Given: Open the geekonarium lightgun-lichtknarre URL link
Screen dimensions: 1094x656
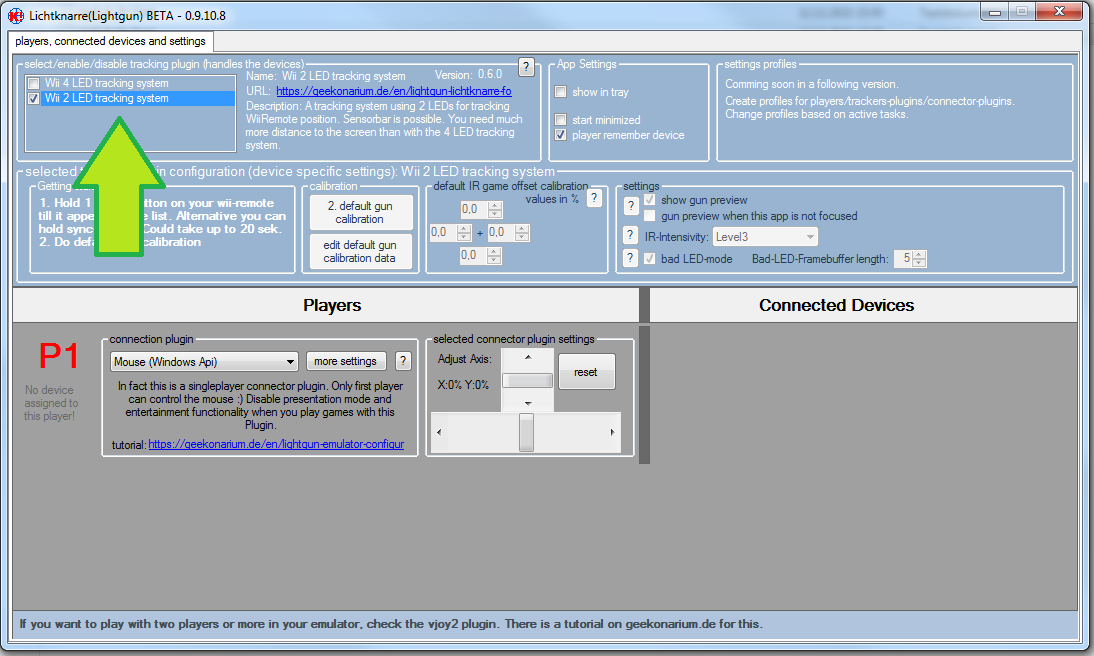Looking at the screenshot, I should tap(394, 91).
